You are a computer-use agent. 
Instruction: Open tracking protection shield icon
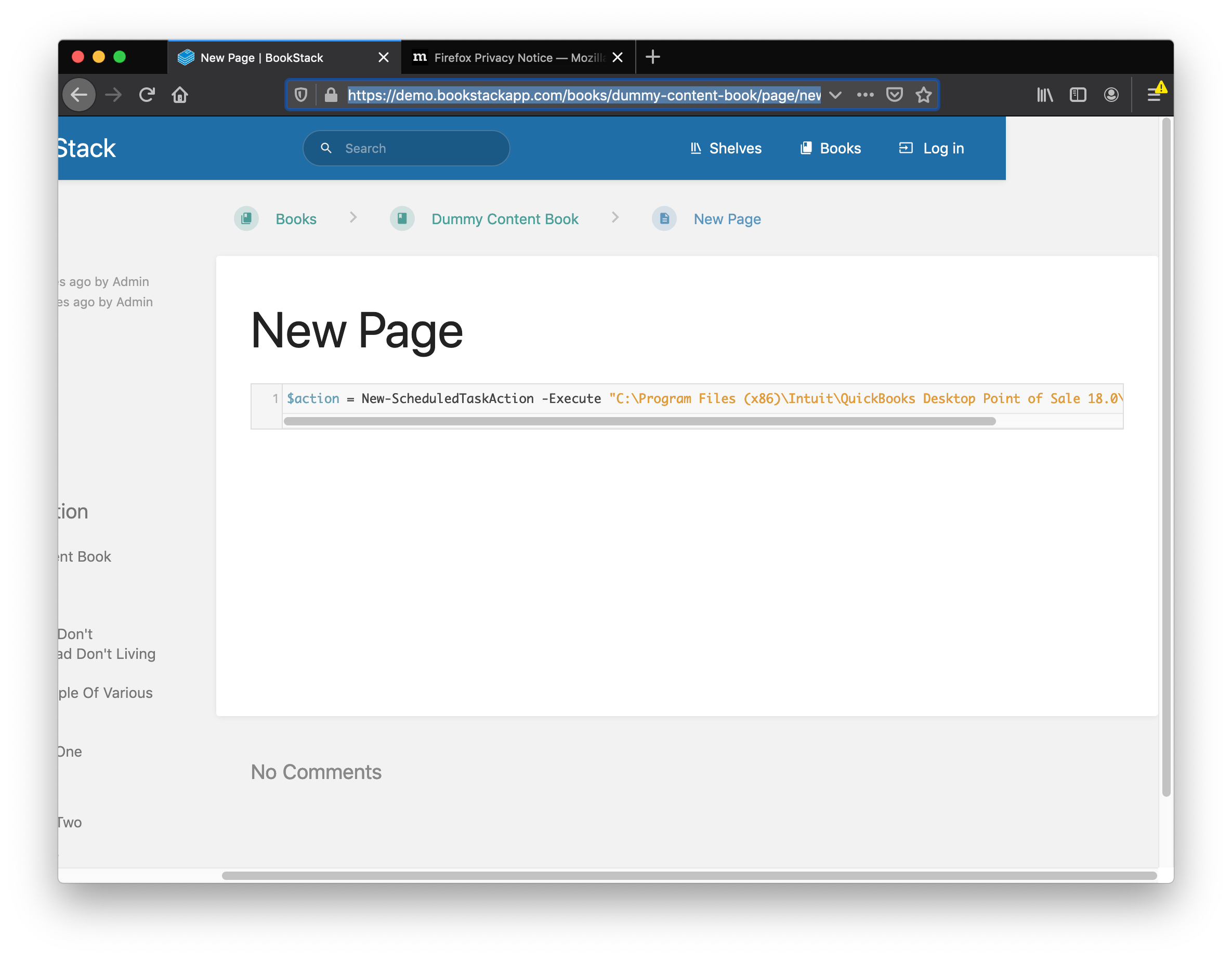pyautogui.click(x=301, y=95)
